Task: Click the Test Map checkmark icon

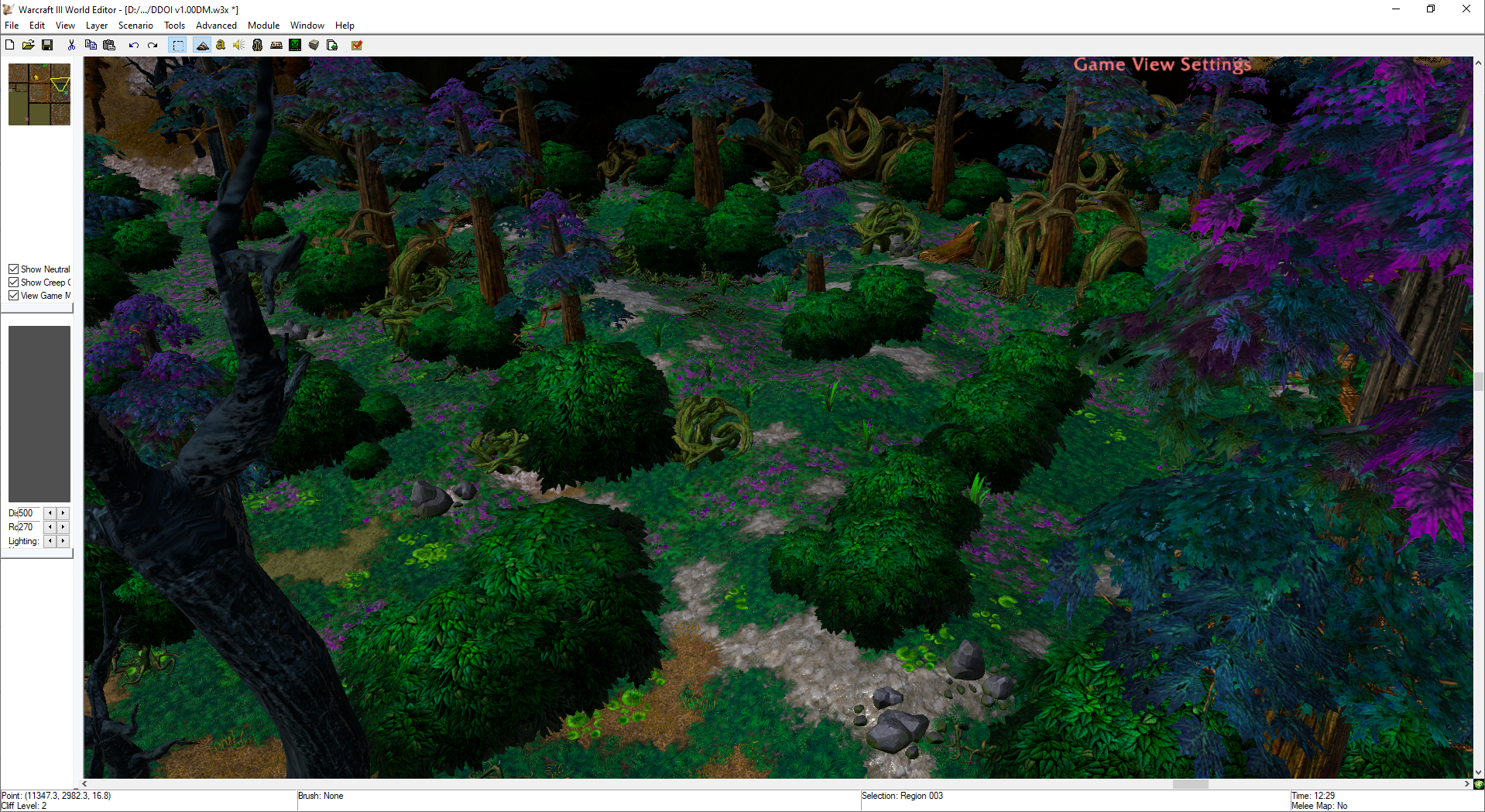Action: point(357,45)
